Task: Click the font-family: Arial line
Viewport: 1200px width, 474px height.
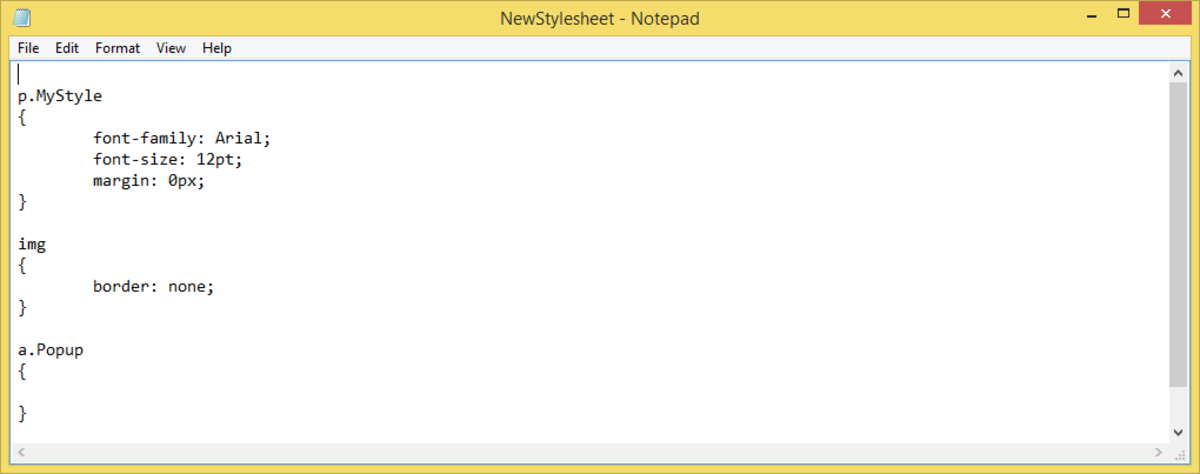Action: 181,139
